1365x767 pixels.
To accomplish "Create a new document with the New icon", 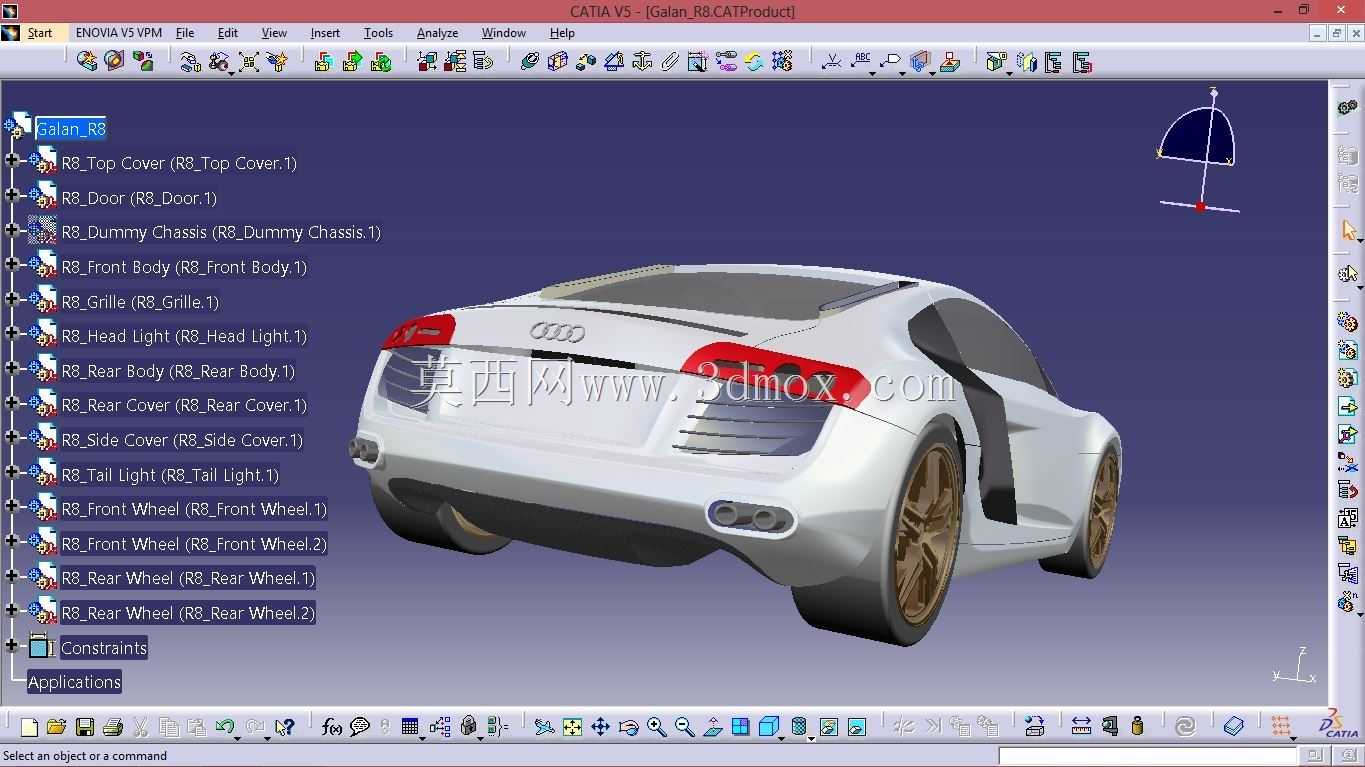I will (x=29, y=727).
